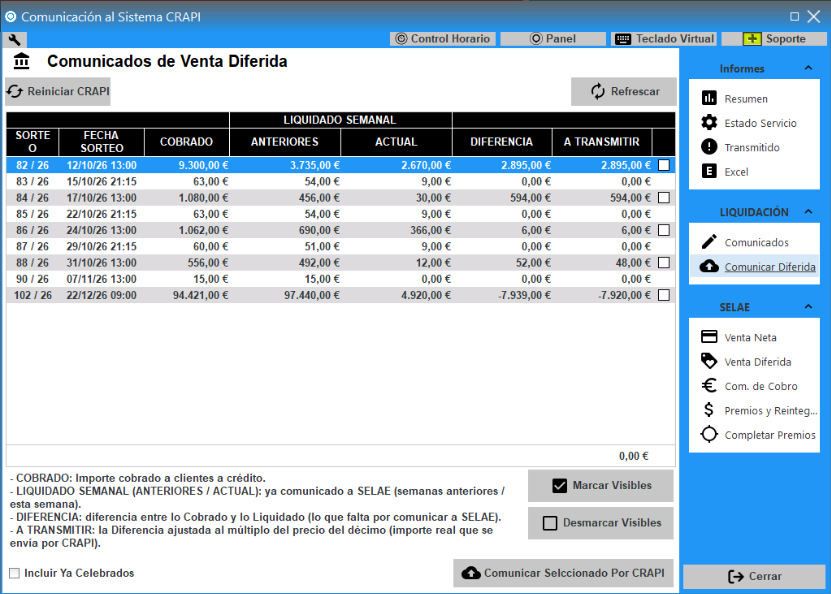Click the Estado Servicio gear icon

(709, 122)
